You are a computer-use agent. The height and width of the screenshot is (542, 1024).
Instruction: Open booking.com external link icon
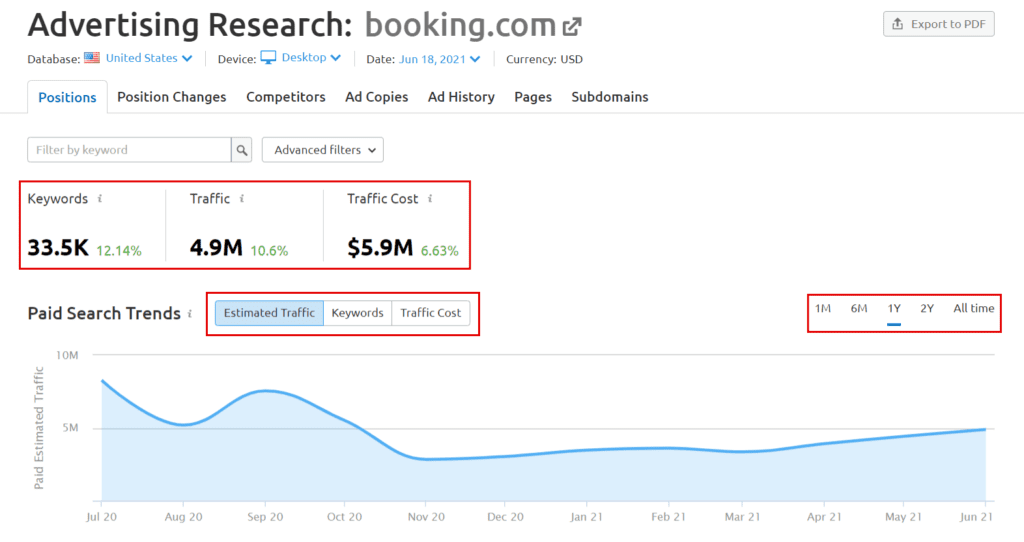pyautogui.click(x=572, y=27)
